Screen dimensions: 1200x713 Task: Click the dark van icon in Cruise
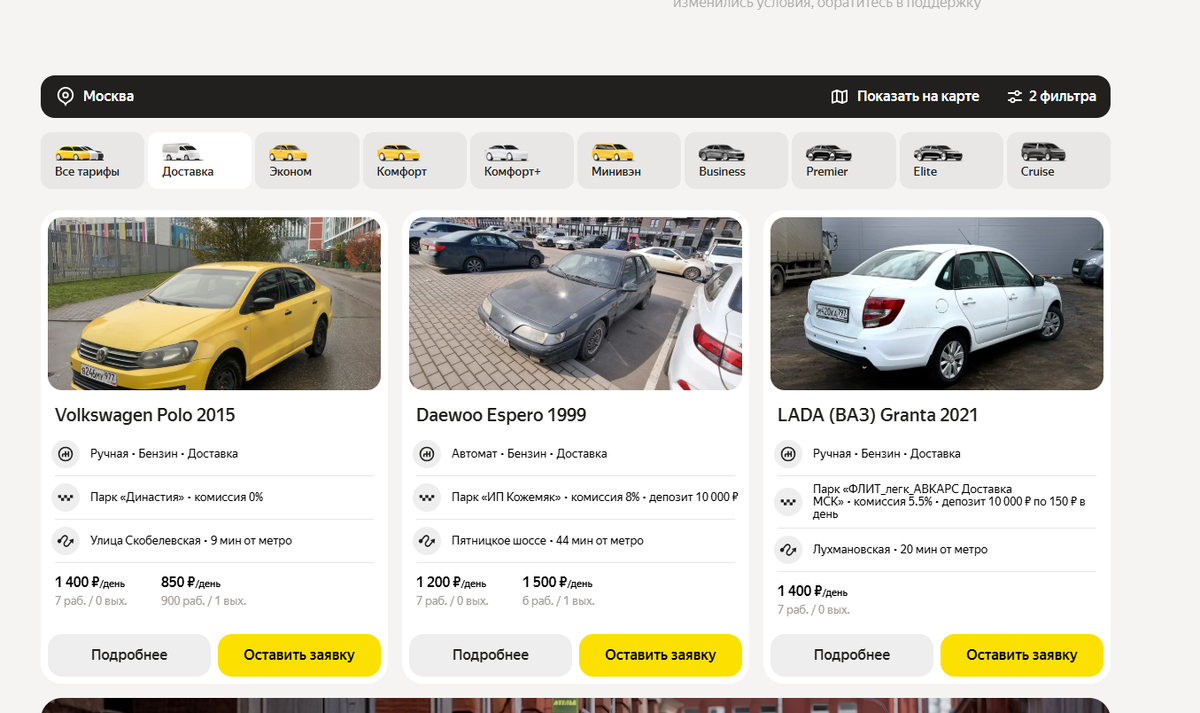(x=1043, y=153)
